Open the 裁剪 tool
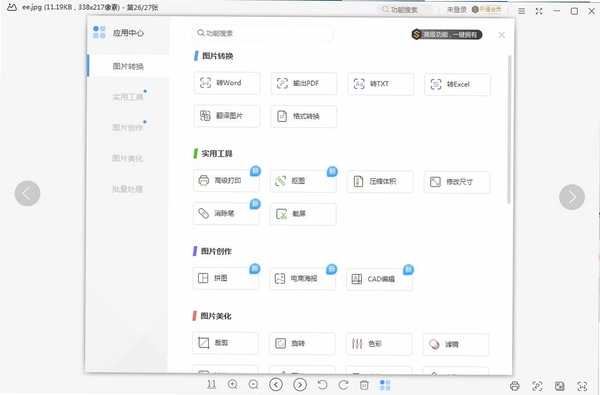 pos(226,343)
